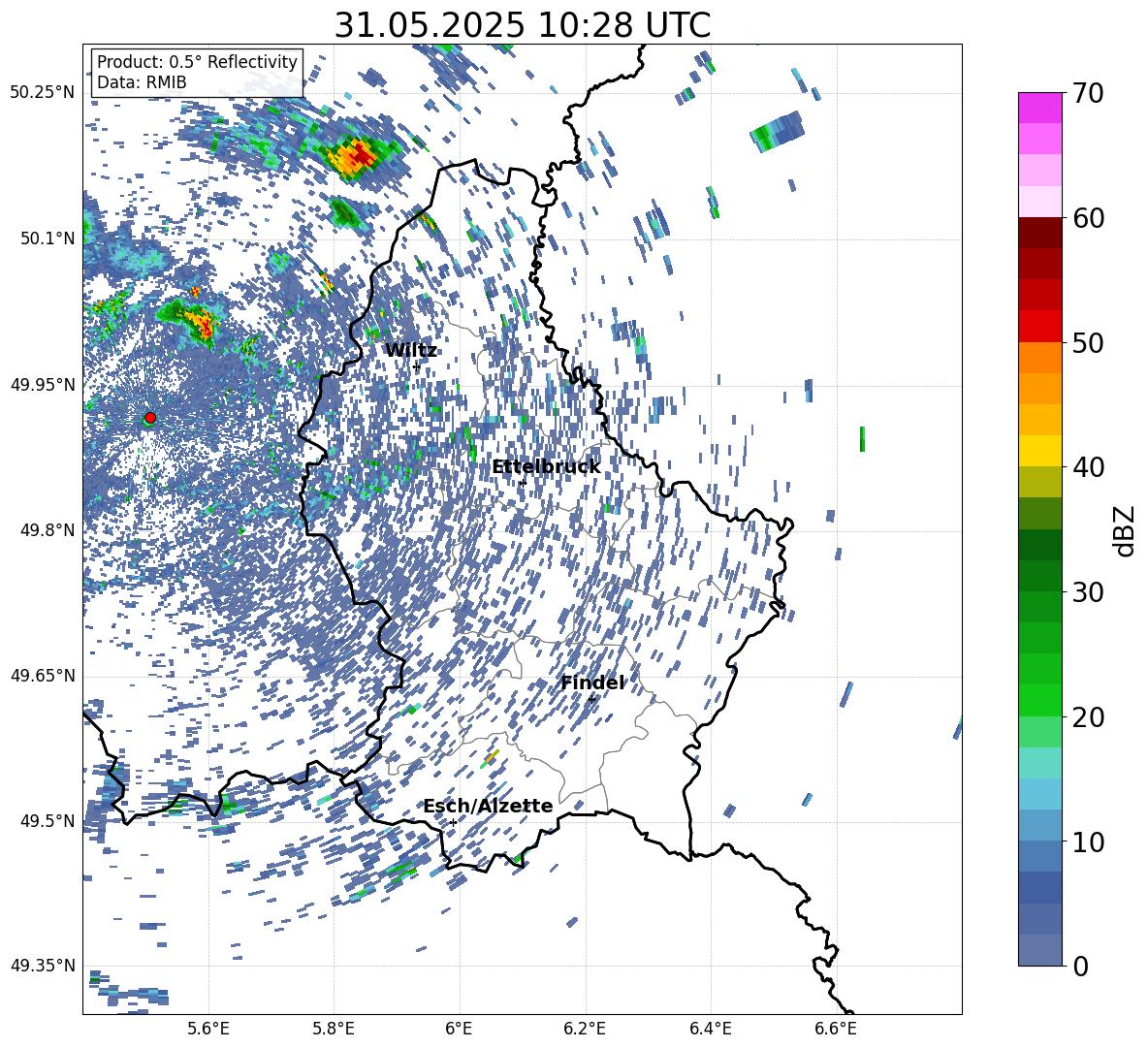Click the Findel location cross marker
This screenshot has height=1048, width=1148.
[x=591, y=700]
